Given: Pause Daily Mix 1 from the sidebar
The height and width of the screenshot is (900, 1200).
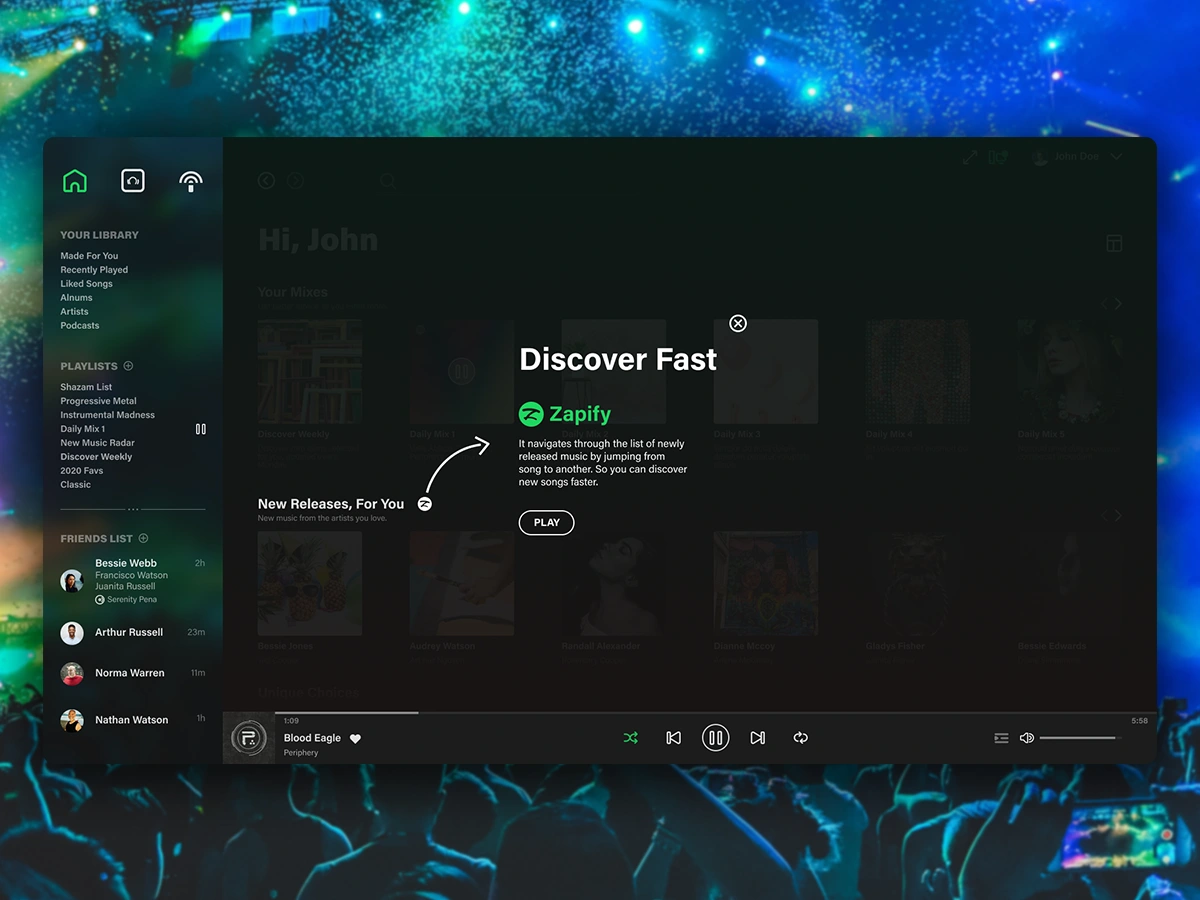Looking at the screenshot, I should click(201, 429).
